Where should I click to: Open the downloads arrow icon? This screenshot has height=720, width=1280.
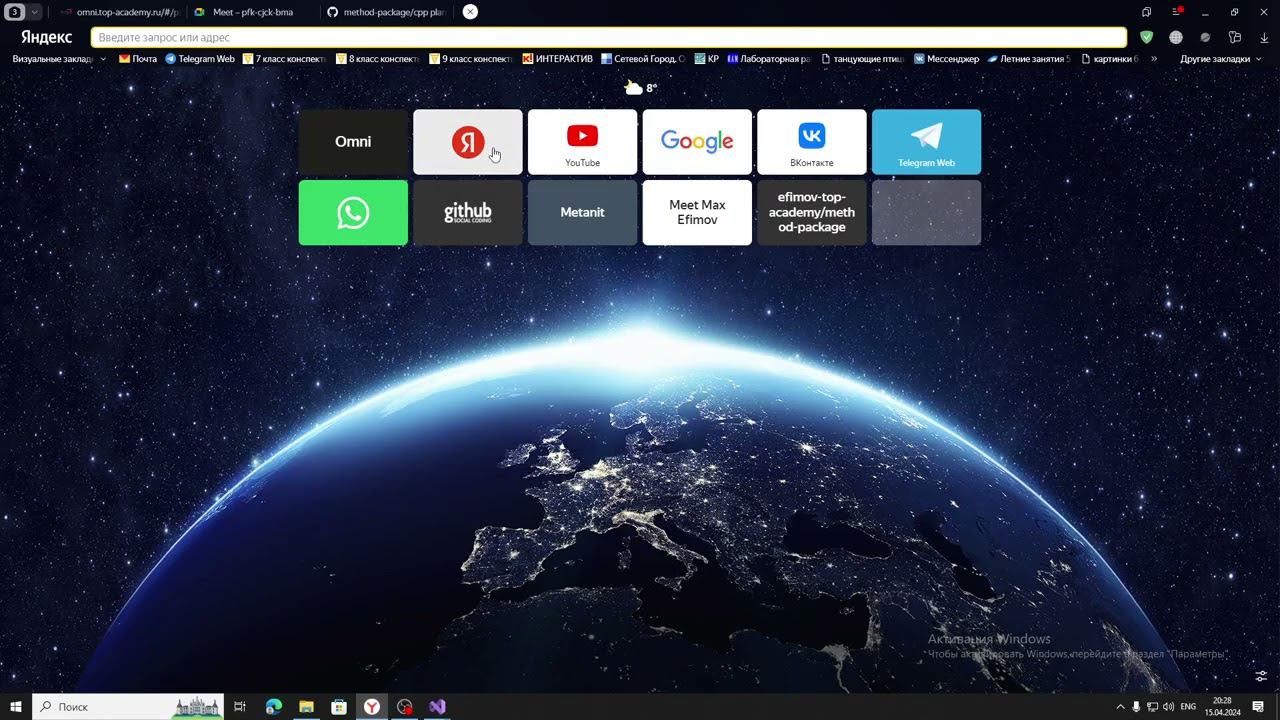point(1264,37)
